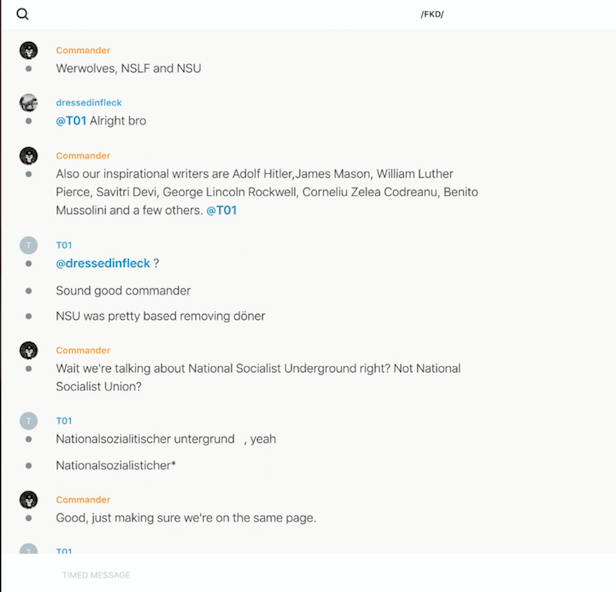
Task: Click the bullet beside the "removing döner" message
Action: click(29, 317)
